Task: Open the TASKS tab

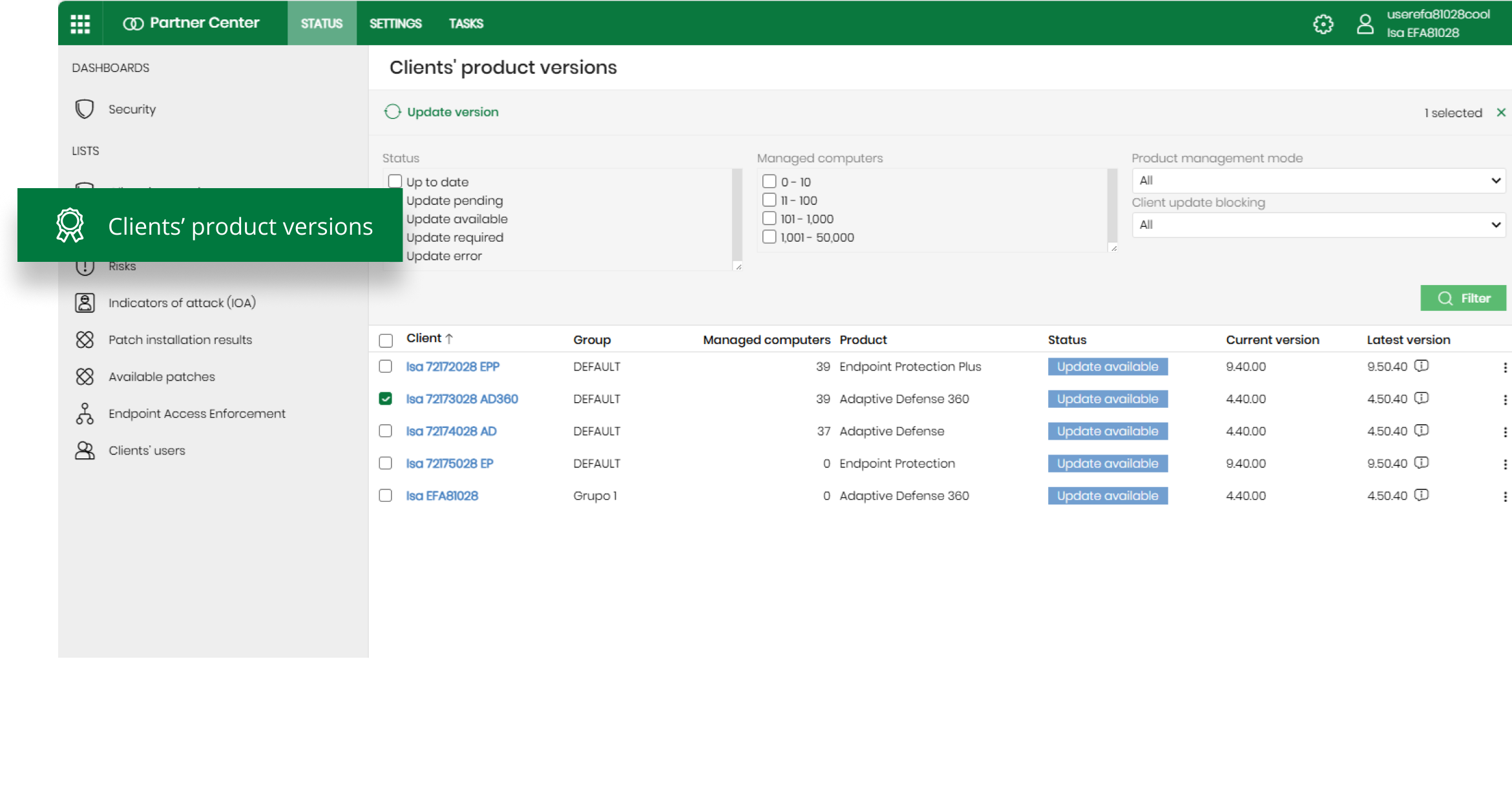Action: coord(466,24)
